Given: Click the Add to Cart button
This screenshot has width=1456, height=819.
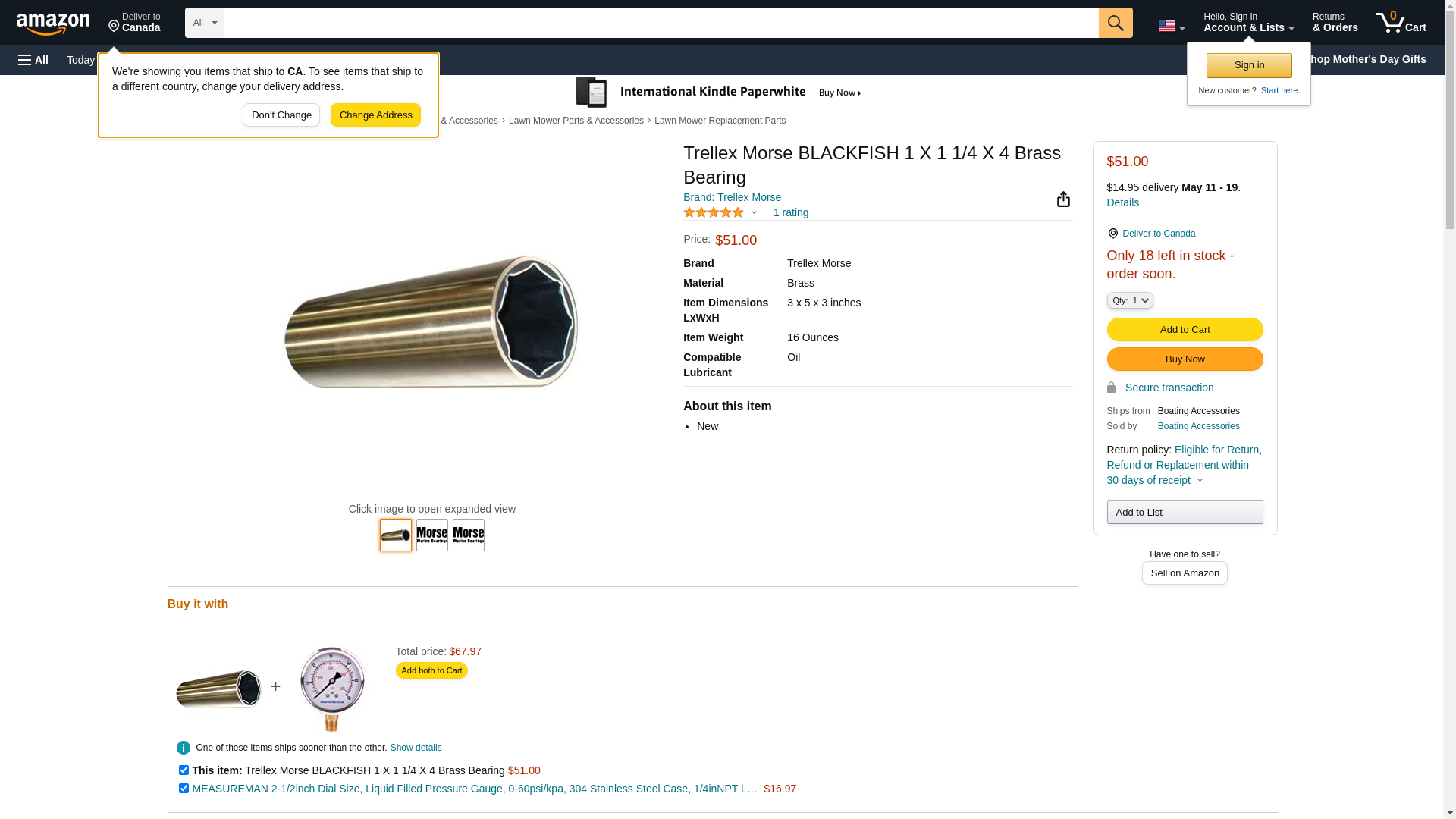Looking at the screenshot, I should click(1185, 329).
